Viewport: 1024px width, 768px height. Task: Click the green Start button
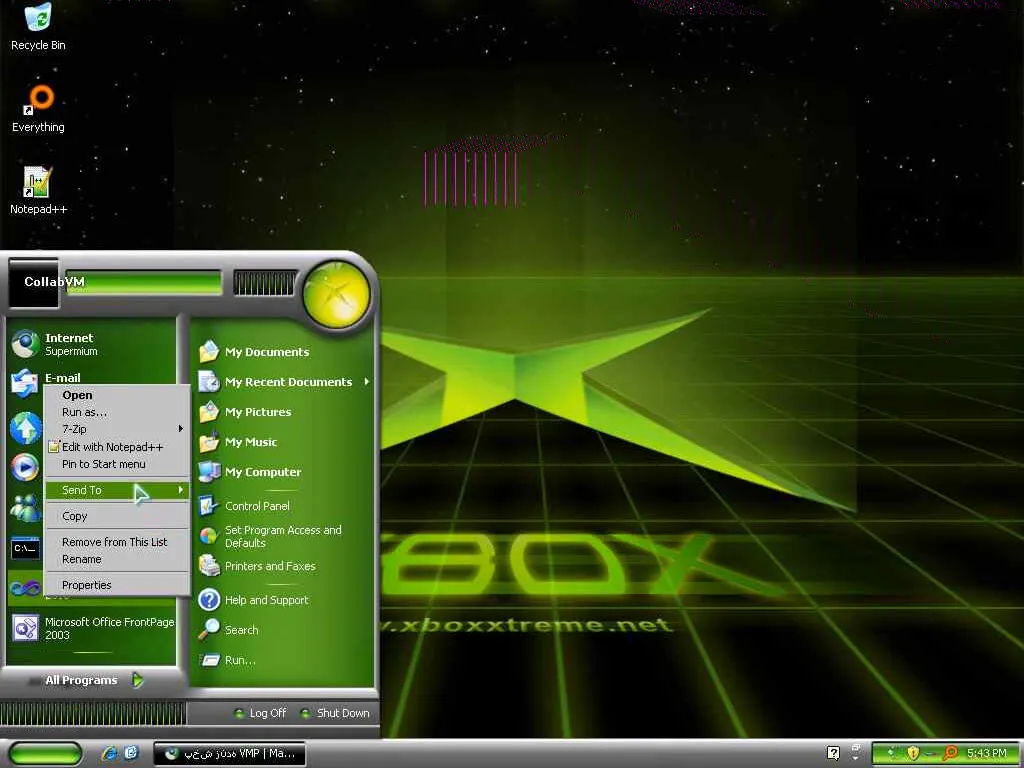click(x=45, y=754)
